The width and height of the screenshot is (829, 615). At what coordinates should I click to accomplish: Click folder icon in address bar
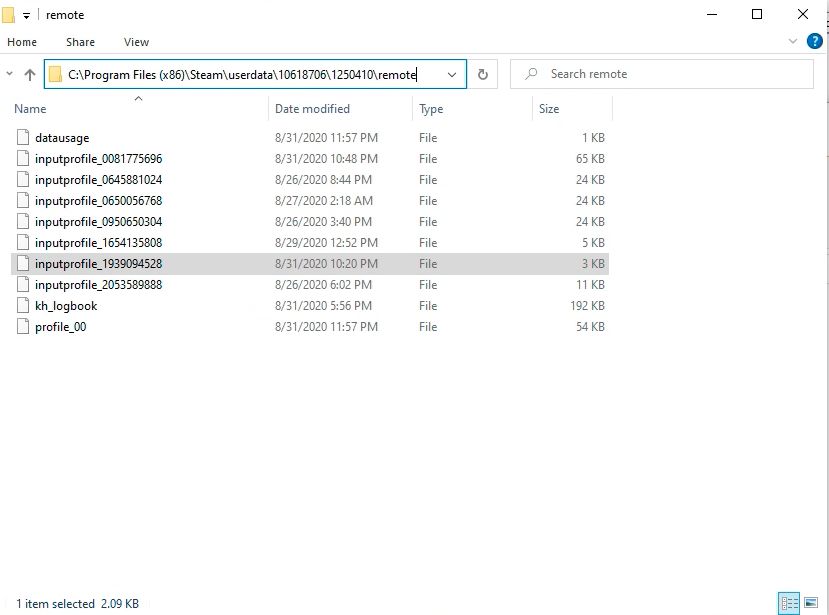coord(55,75)
